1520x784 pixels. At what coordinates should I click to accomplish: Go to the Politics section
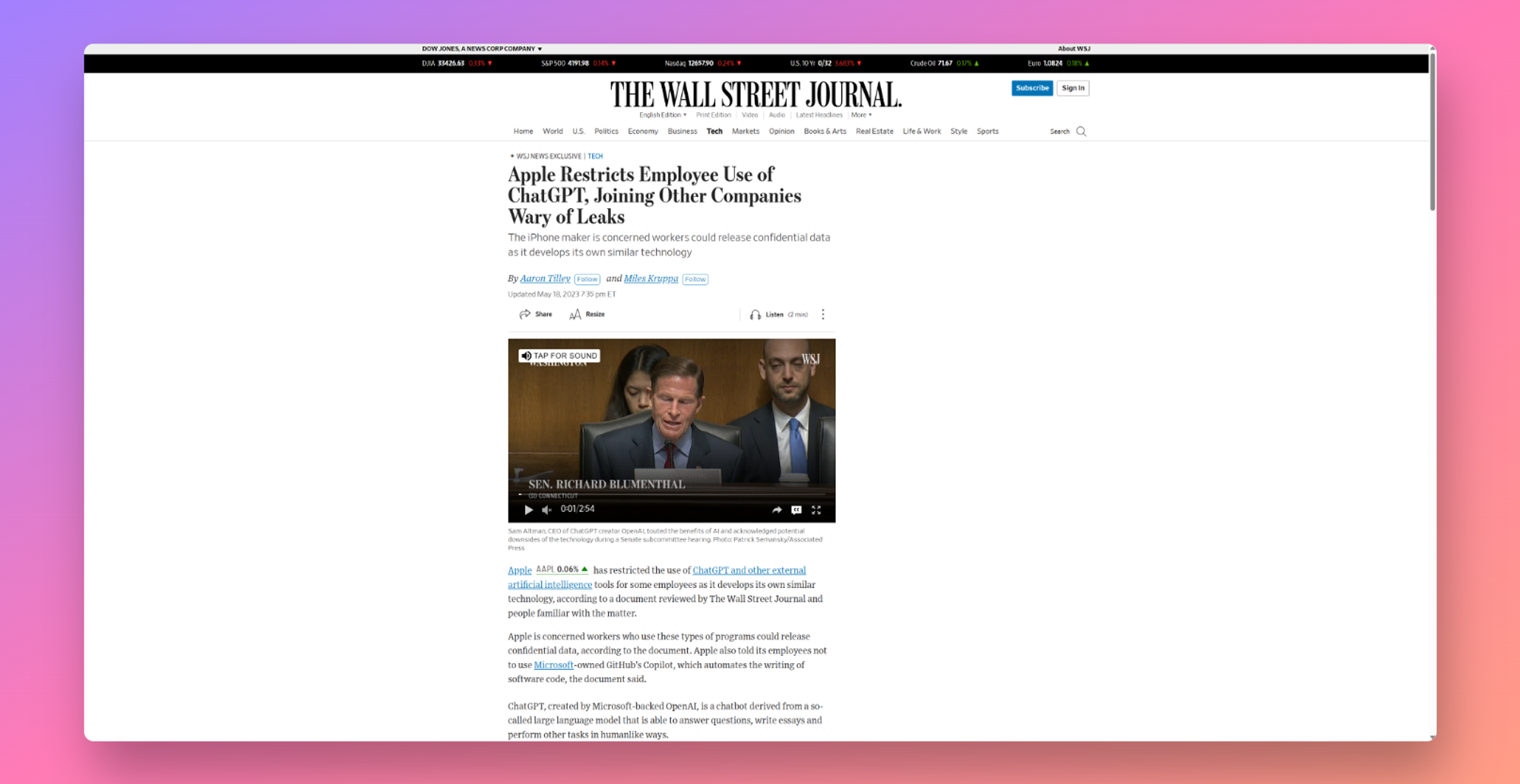(606, 131)
